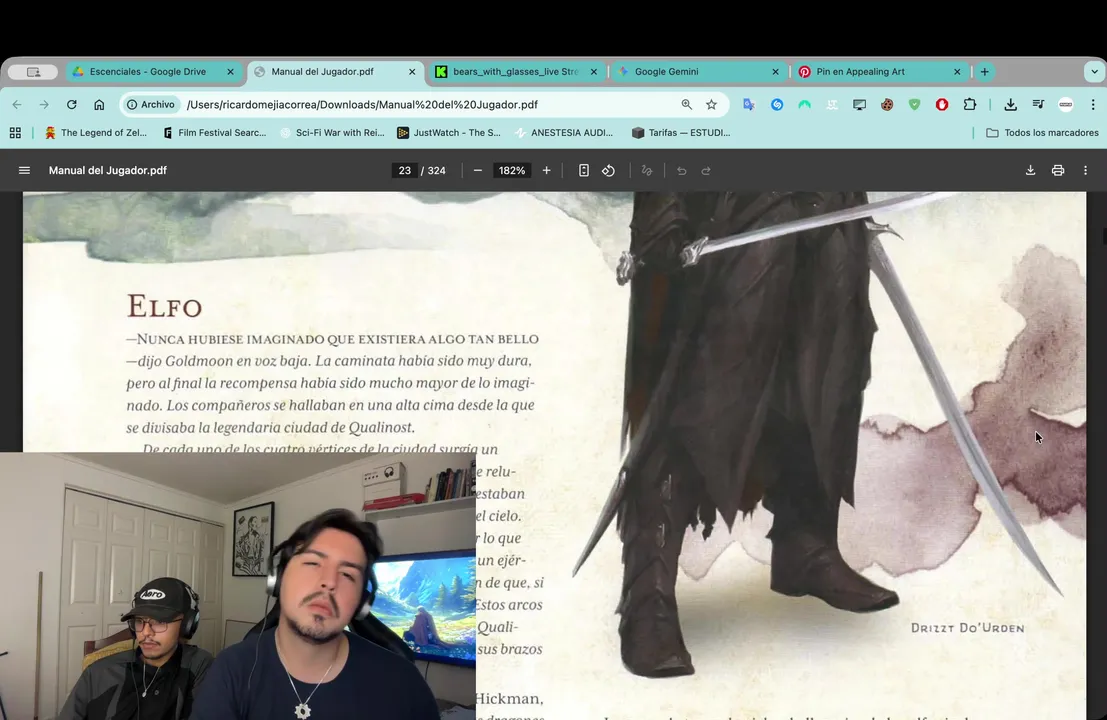This screenshot has width=1107, height=720.
Task: Click the red stop-hand extension icon
Action: [942, 104]
